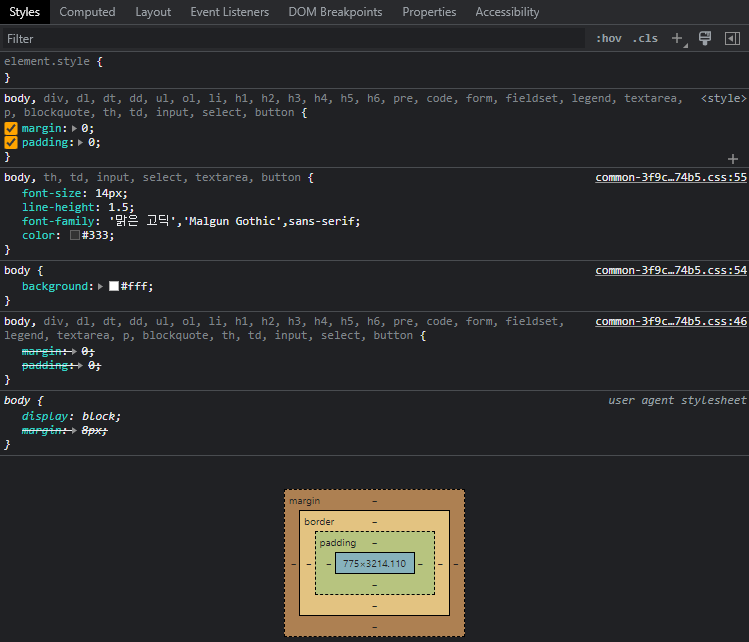The height and width of the screenshot is (642, 749).
Task: Click the background property name
Action: 55,286
